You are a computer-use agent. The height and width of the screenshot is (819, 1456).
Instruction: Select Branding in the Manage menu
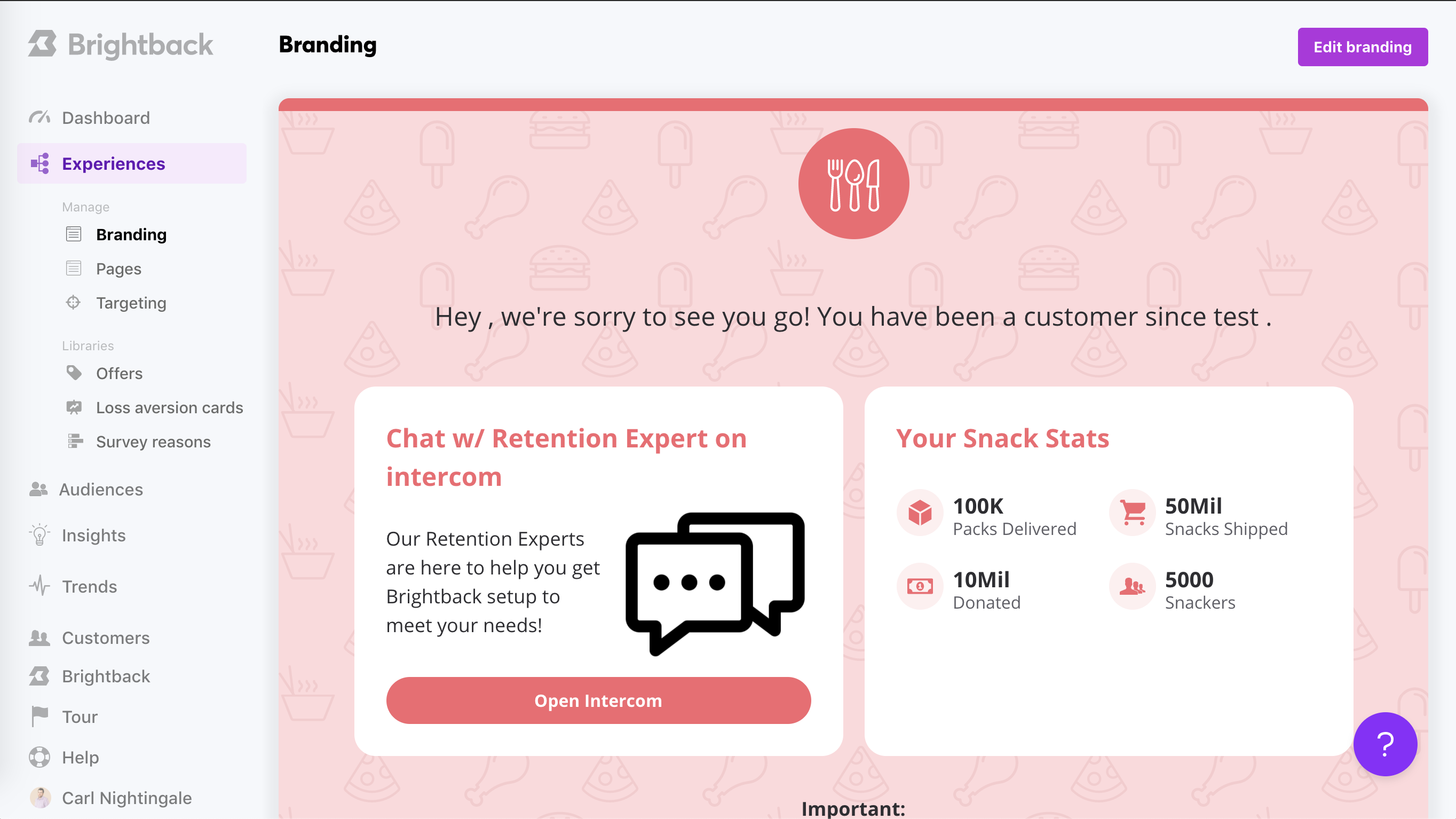pos(131,234)
